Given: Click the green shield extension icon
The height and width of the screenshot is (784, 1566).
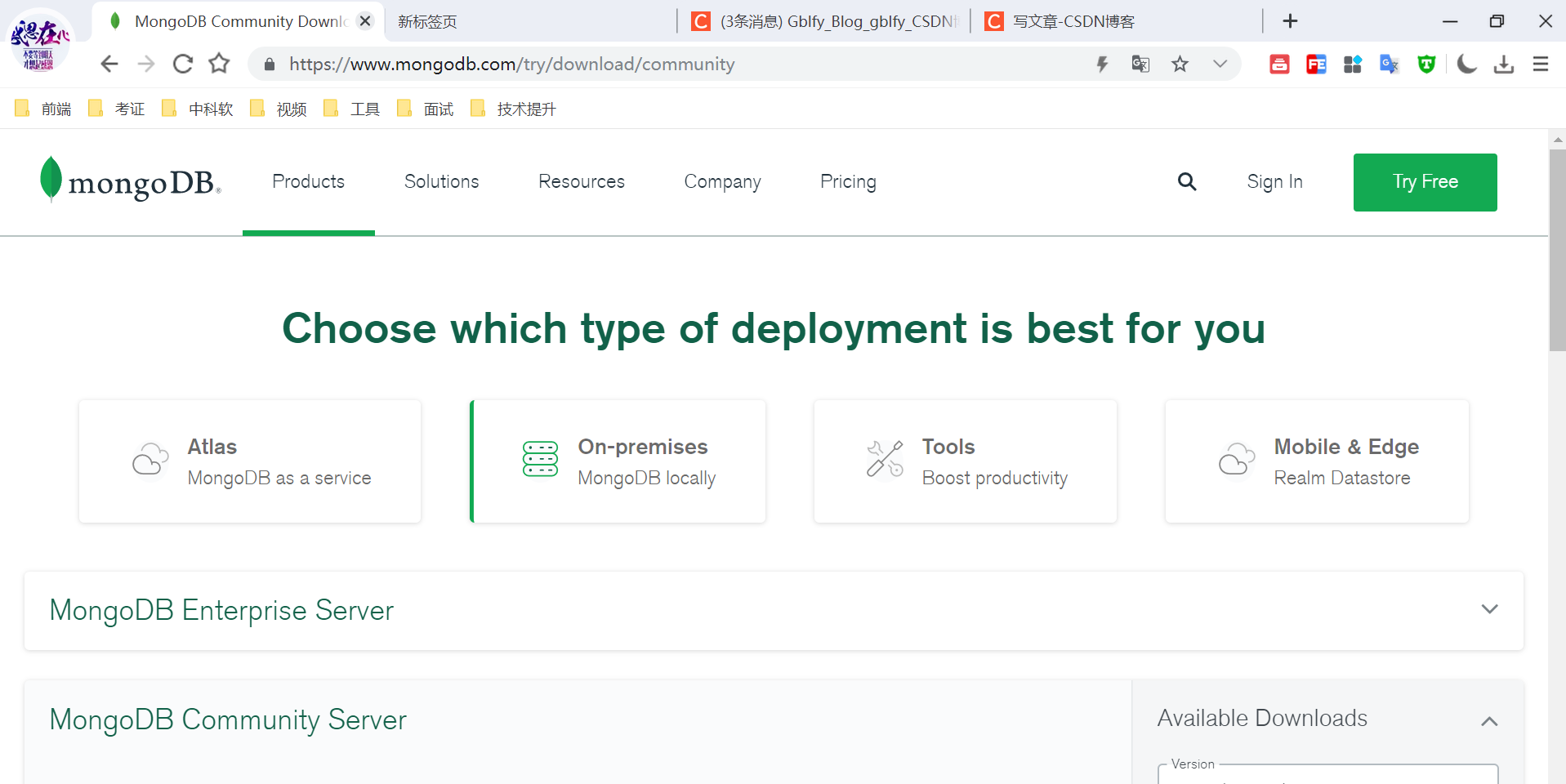Looking at the screenshot, I should point(1426,64).
